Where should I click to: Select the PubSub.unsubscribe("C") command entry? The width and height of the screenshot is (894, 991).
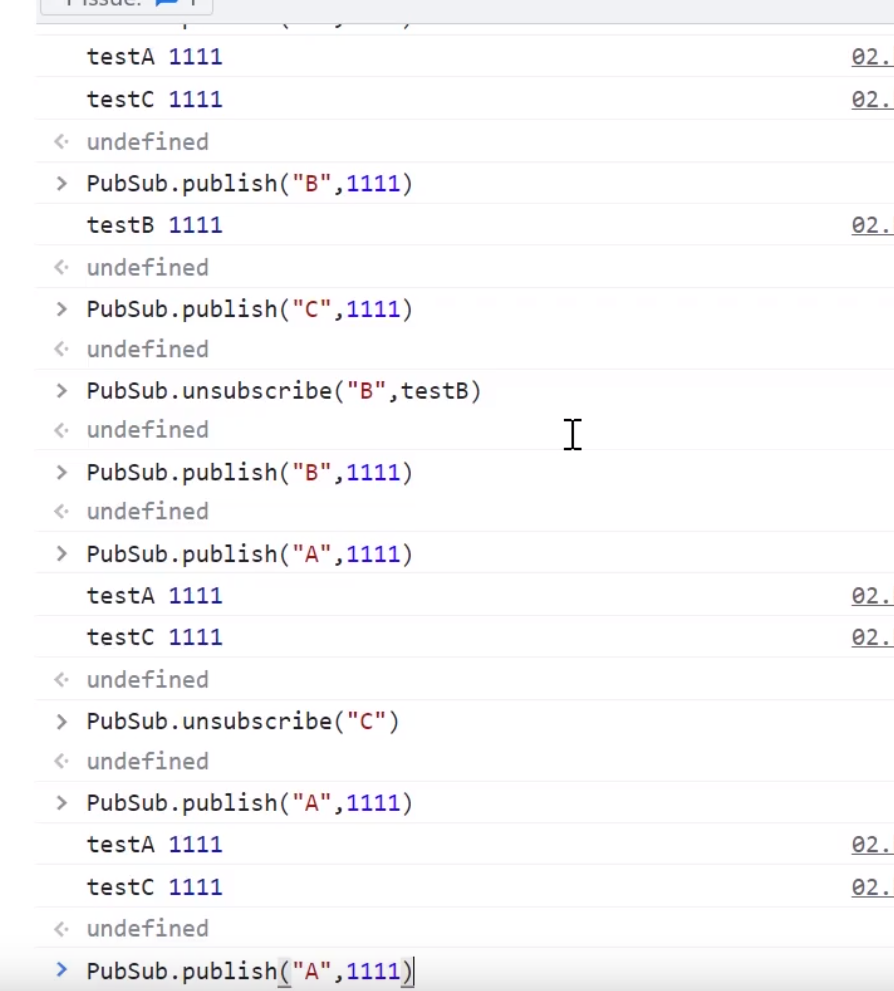(243, 721)
